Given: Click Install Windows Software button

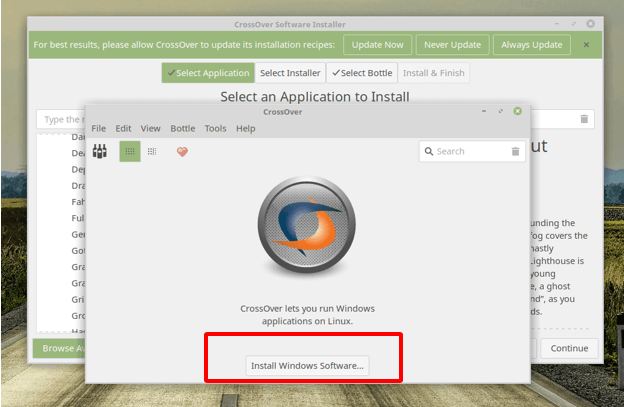Looking at the screenshot, I should (x=307, y=365).
